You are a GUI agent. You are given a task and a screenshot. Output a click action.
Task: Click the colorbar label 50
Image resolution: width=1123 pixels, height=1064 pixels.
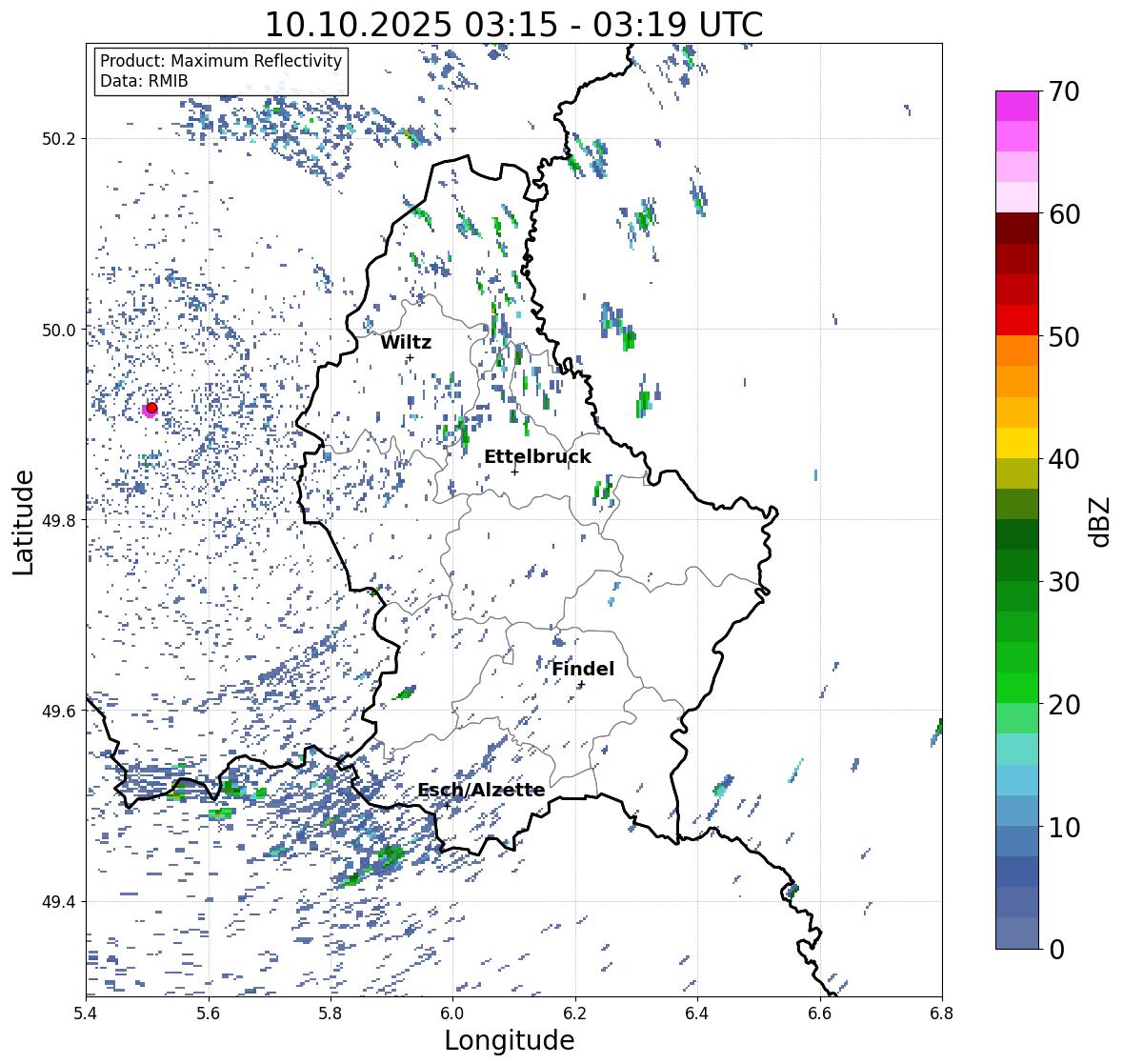[x=1064, y=336]
